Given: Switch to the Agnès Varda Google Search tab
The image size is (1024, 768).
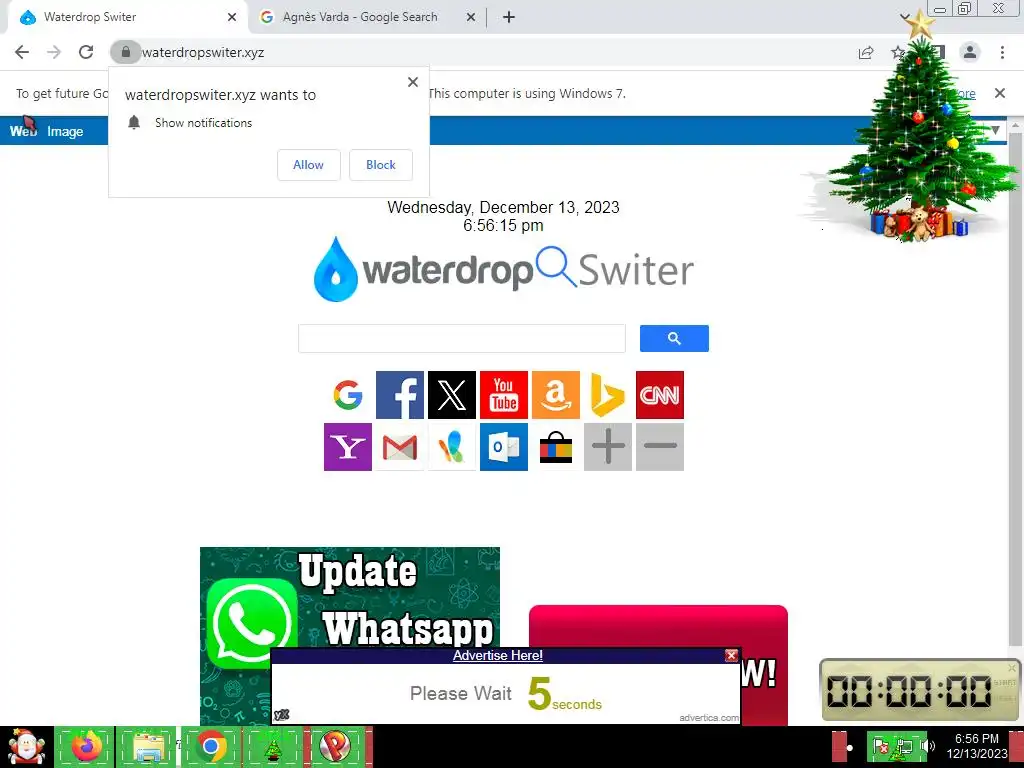Looking at the screenshot, I should pos(360,17).
